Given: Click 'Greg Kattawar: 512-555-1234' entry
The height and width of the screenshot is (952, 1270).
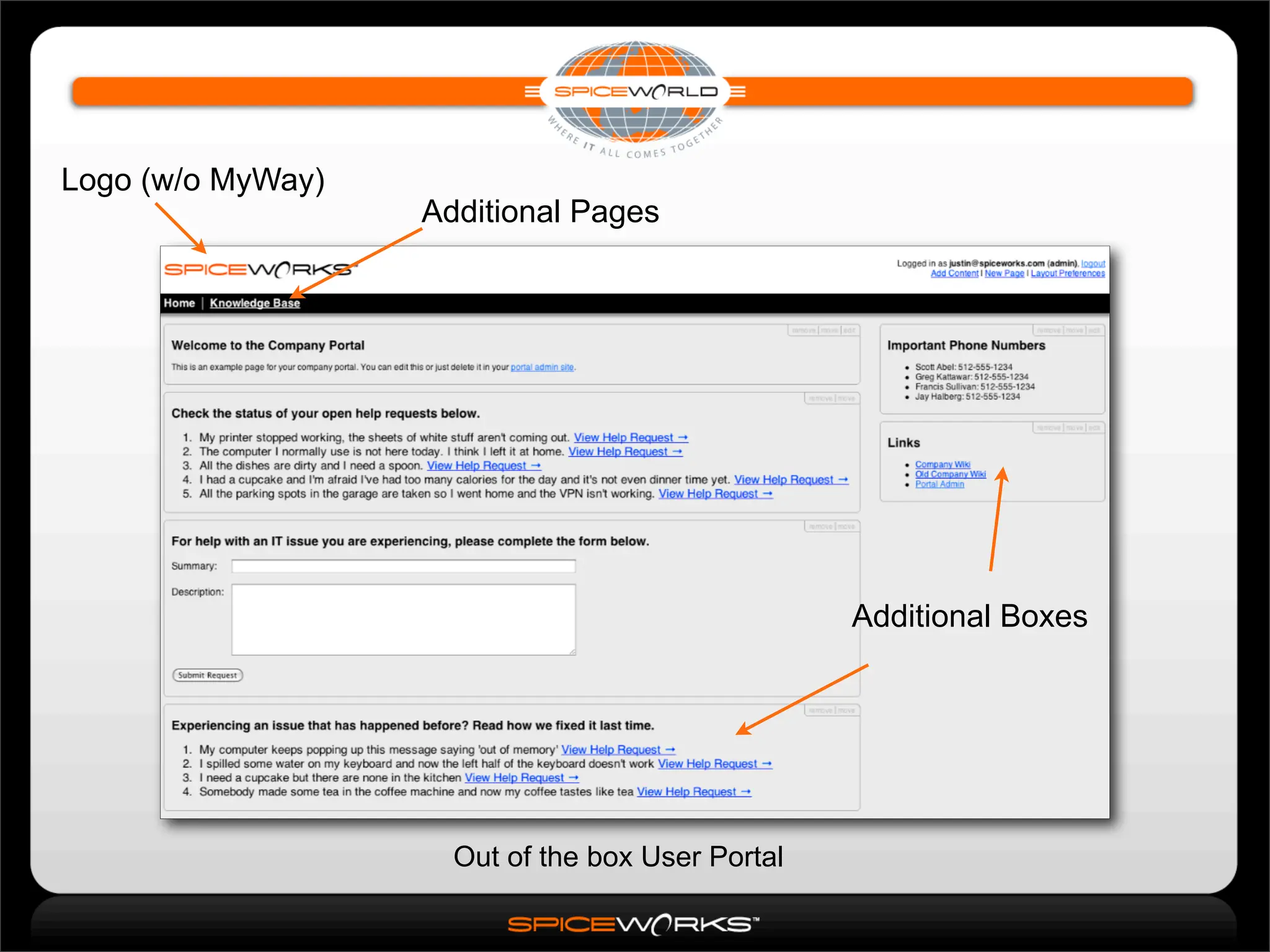Looking at the screenshot, I should coord(972,377).
